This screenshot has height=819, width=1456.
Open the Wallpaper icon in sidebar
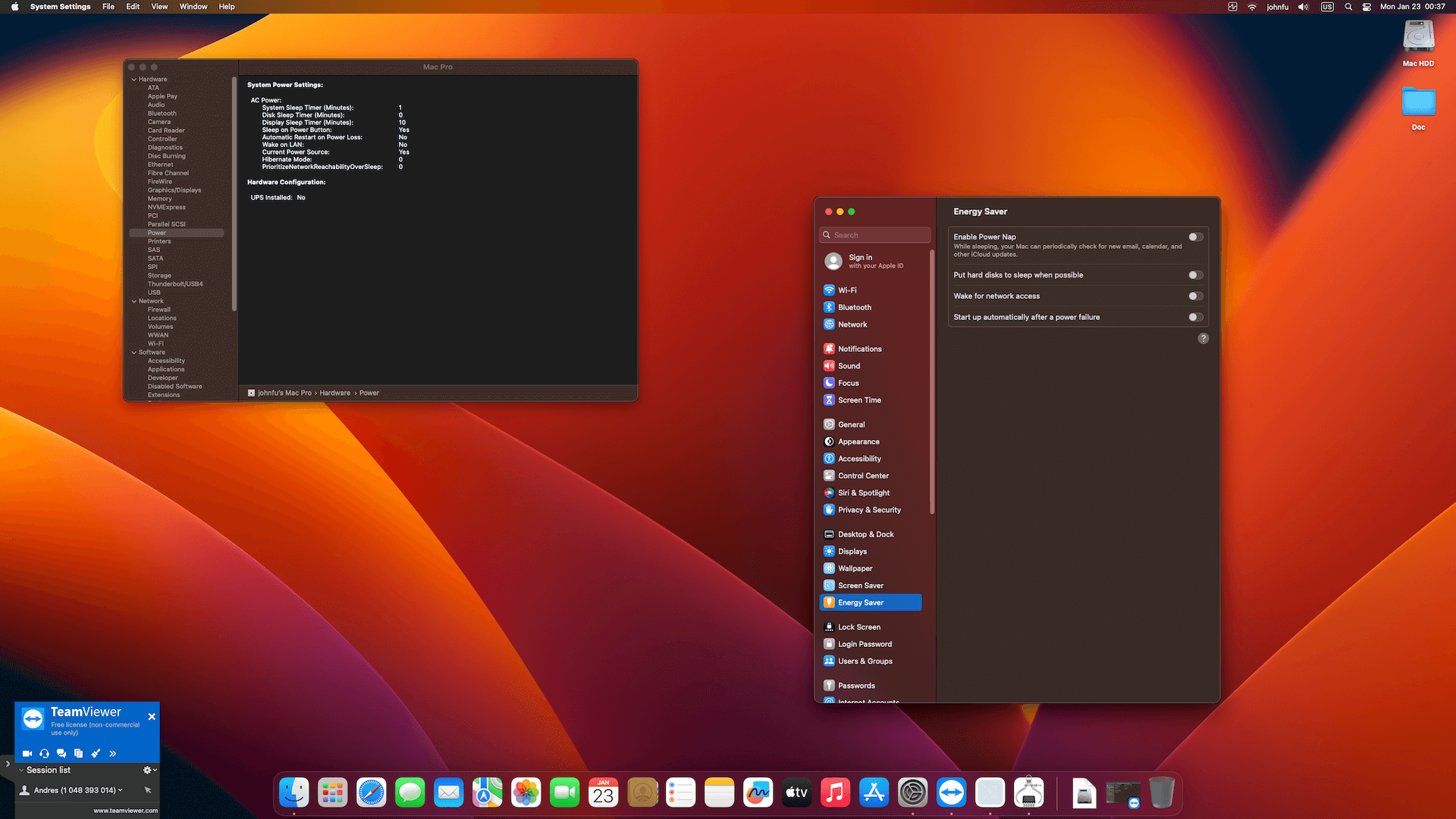829,569
